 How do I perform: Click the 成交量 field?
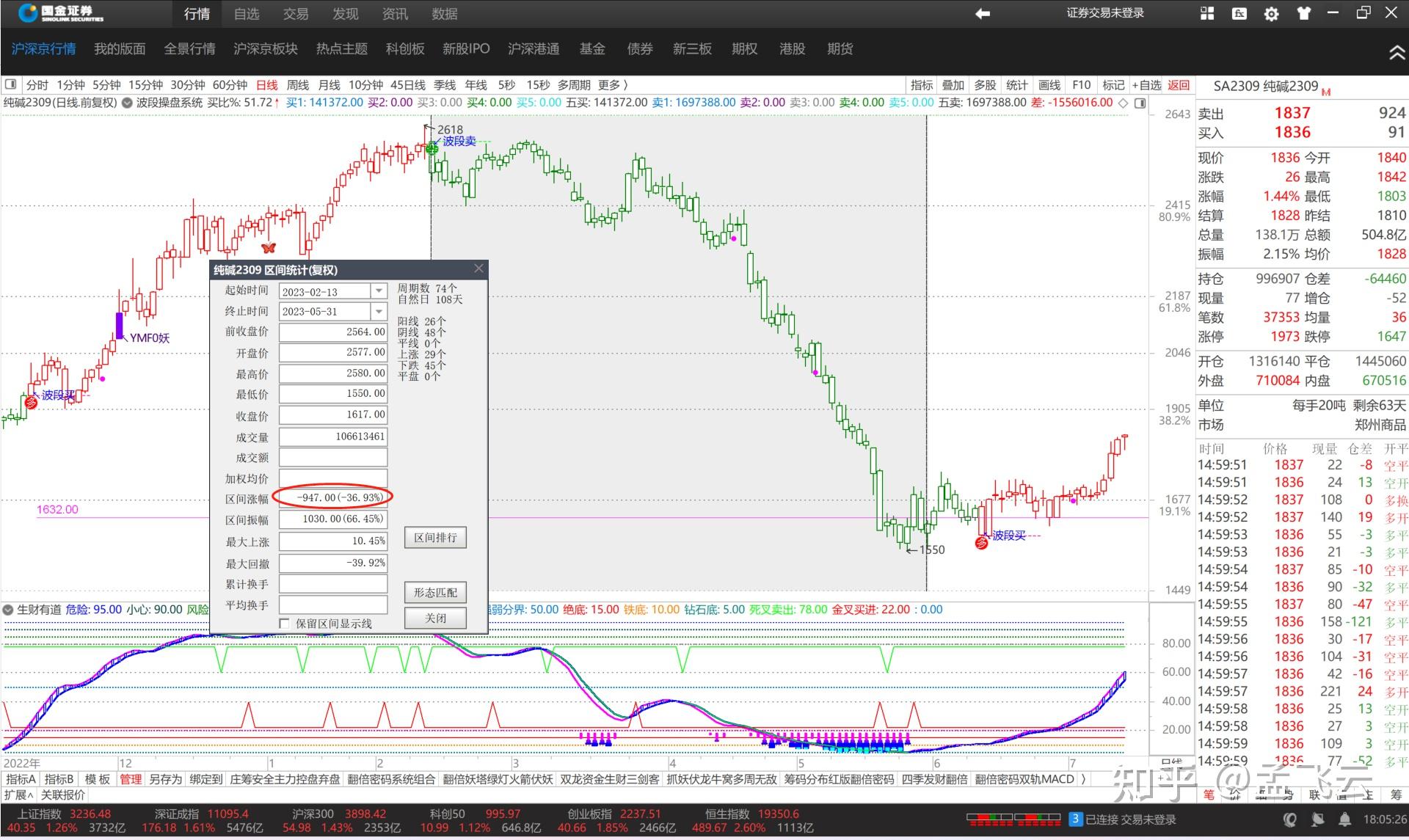[333, 437]
